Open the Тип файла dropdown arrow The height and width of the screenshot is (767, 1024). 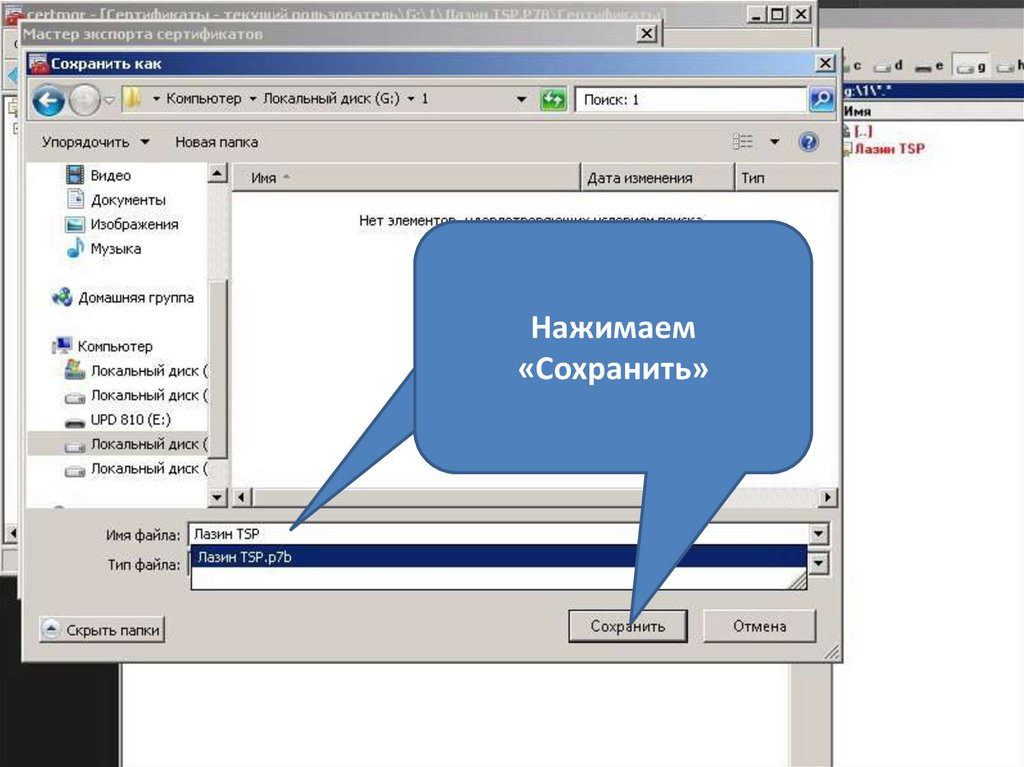coord(819,564)
